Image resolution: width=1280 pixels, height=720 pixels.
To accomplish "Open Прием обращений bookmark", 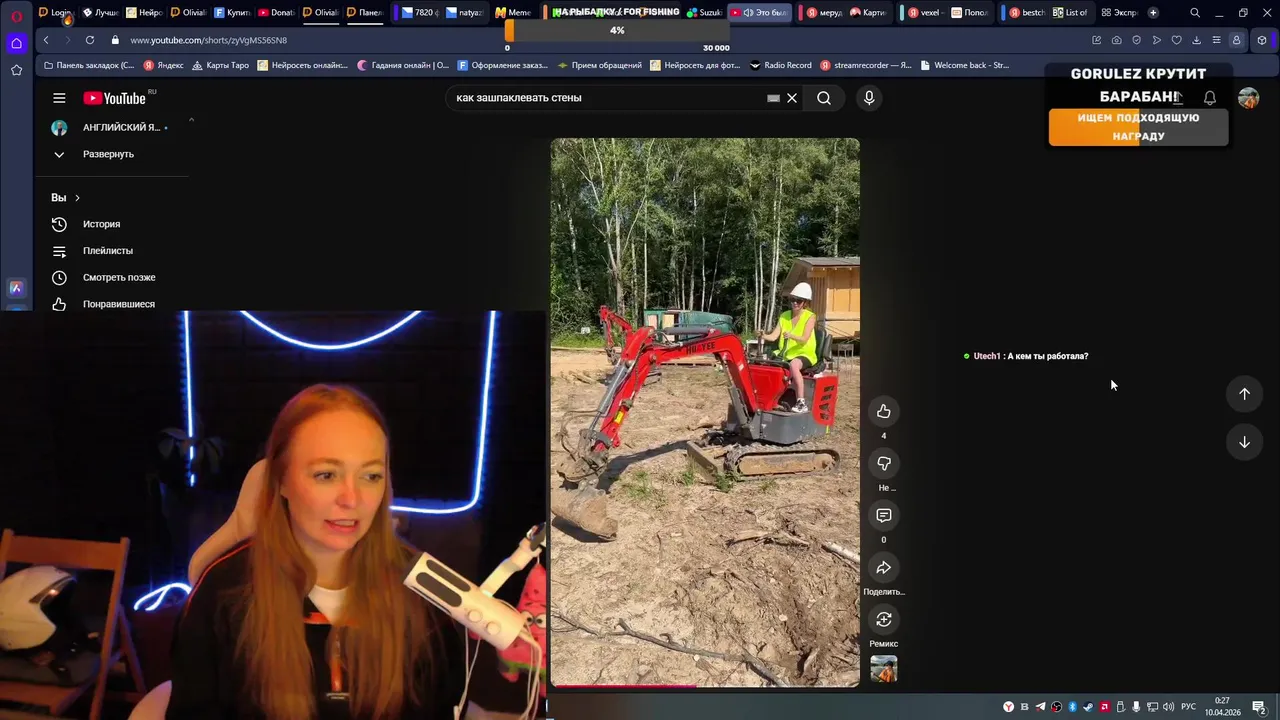I will (599, 65).
